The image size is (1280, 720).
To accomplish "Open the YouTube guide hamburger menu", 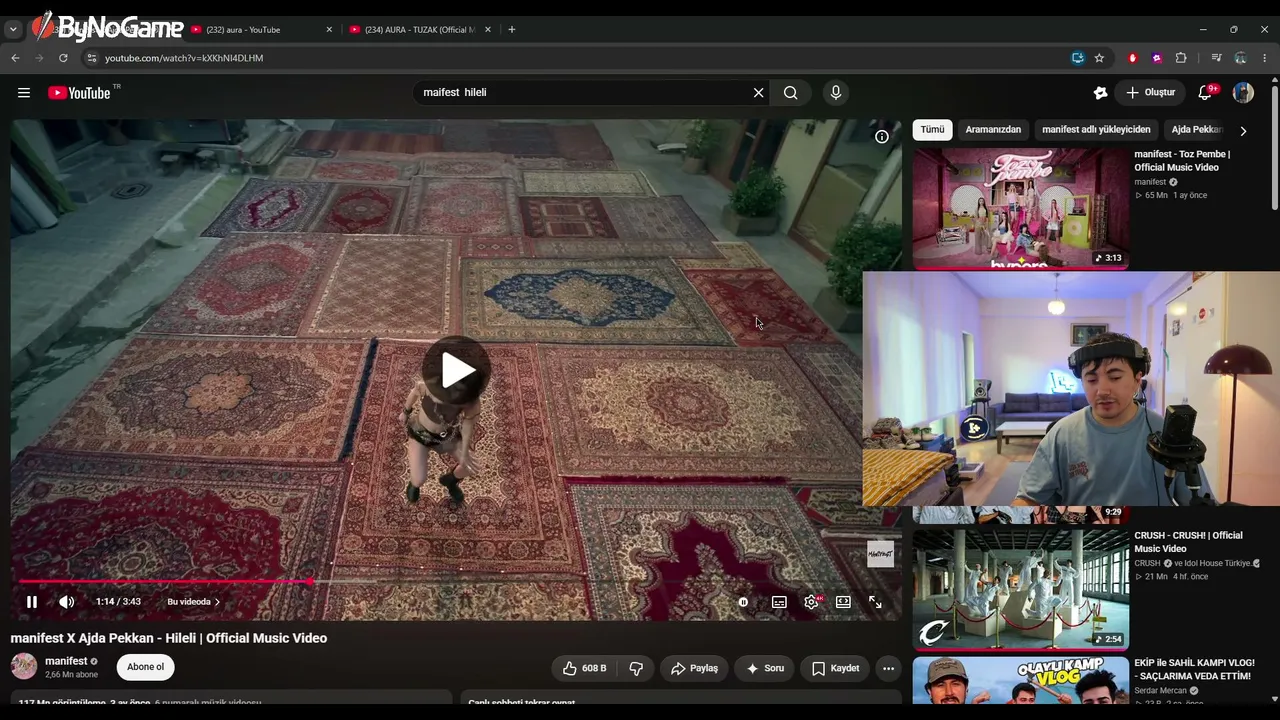I will [x=24, y=93].
